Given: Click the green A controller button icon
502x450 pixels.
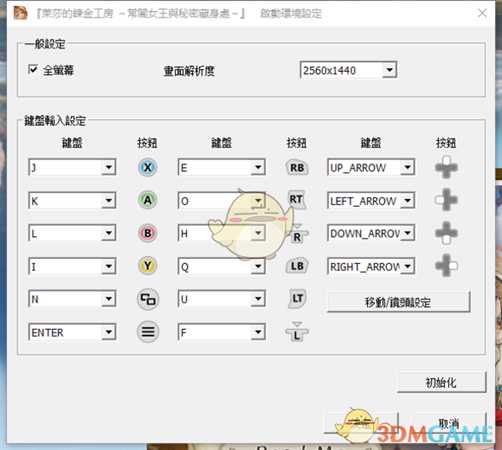Looking at the screenshot, I should click(147, 200).
